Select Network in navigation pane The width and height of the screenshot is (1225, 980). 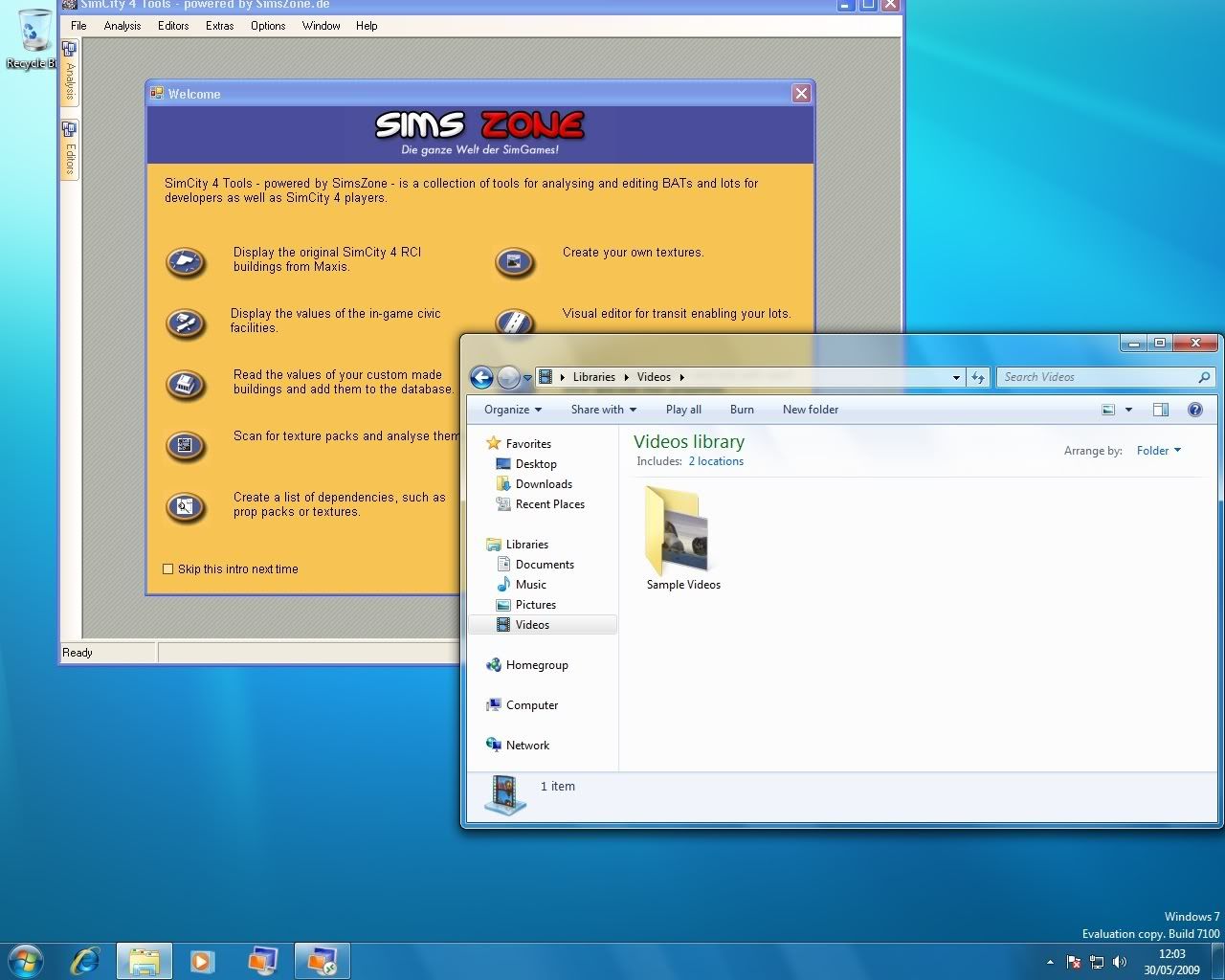[x=527, y=746]
